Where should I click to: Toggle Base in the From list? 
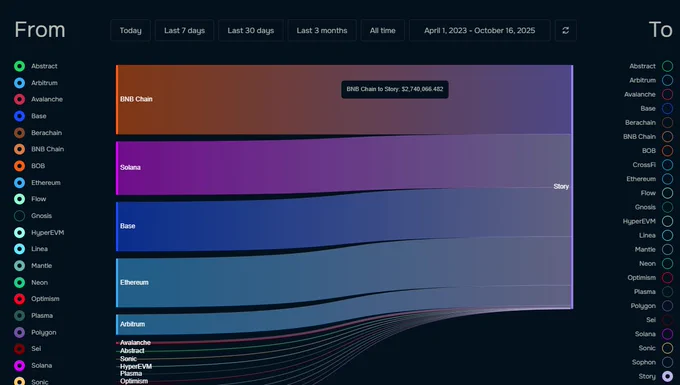click(30, 116)
